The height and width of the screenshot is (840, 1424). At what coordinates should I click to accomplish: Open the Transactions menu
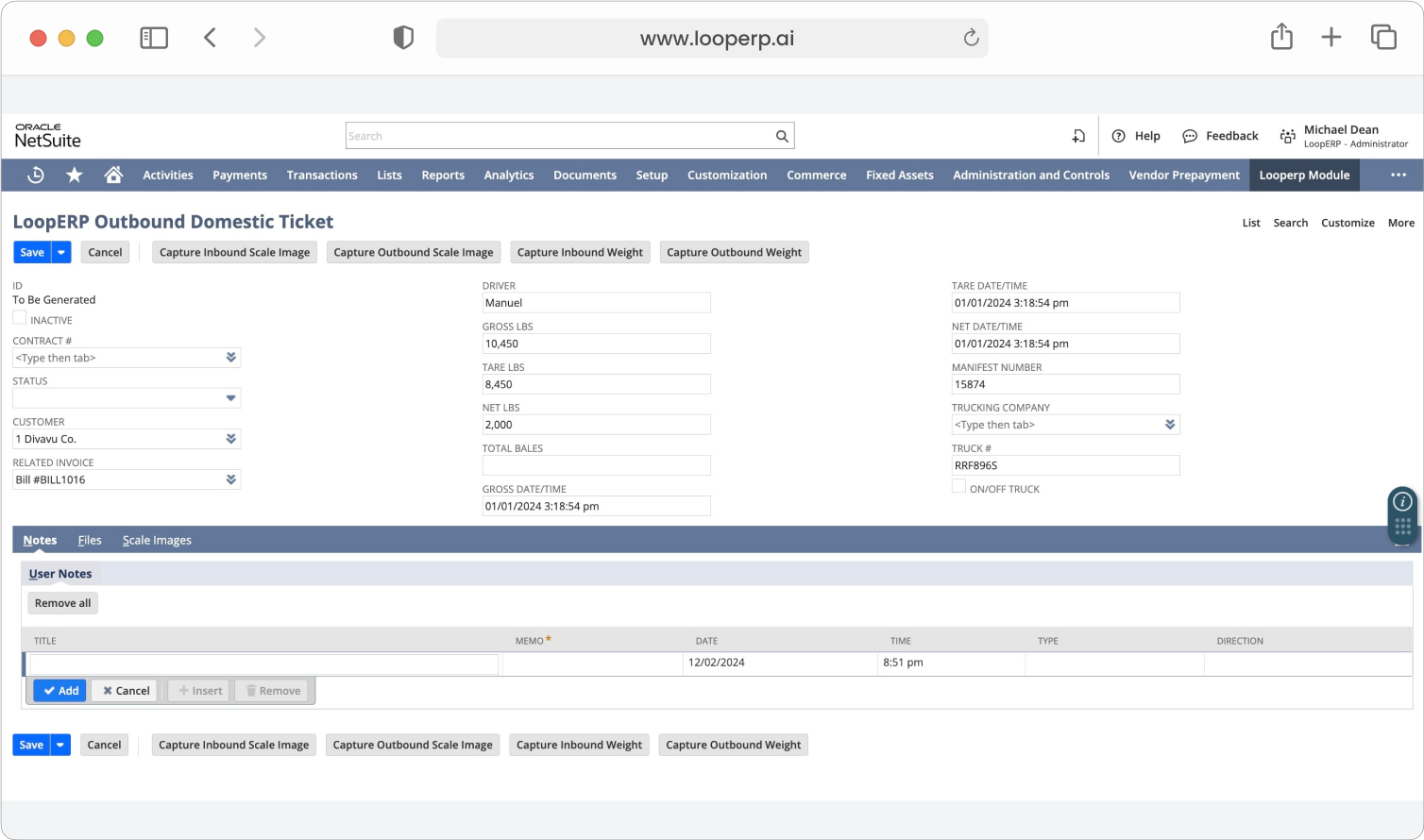pyautogui.click(x=322, y=176)
